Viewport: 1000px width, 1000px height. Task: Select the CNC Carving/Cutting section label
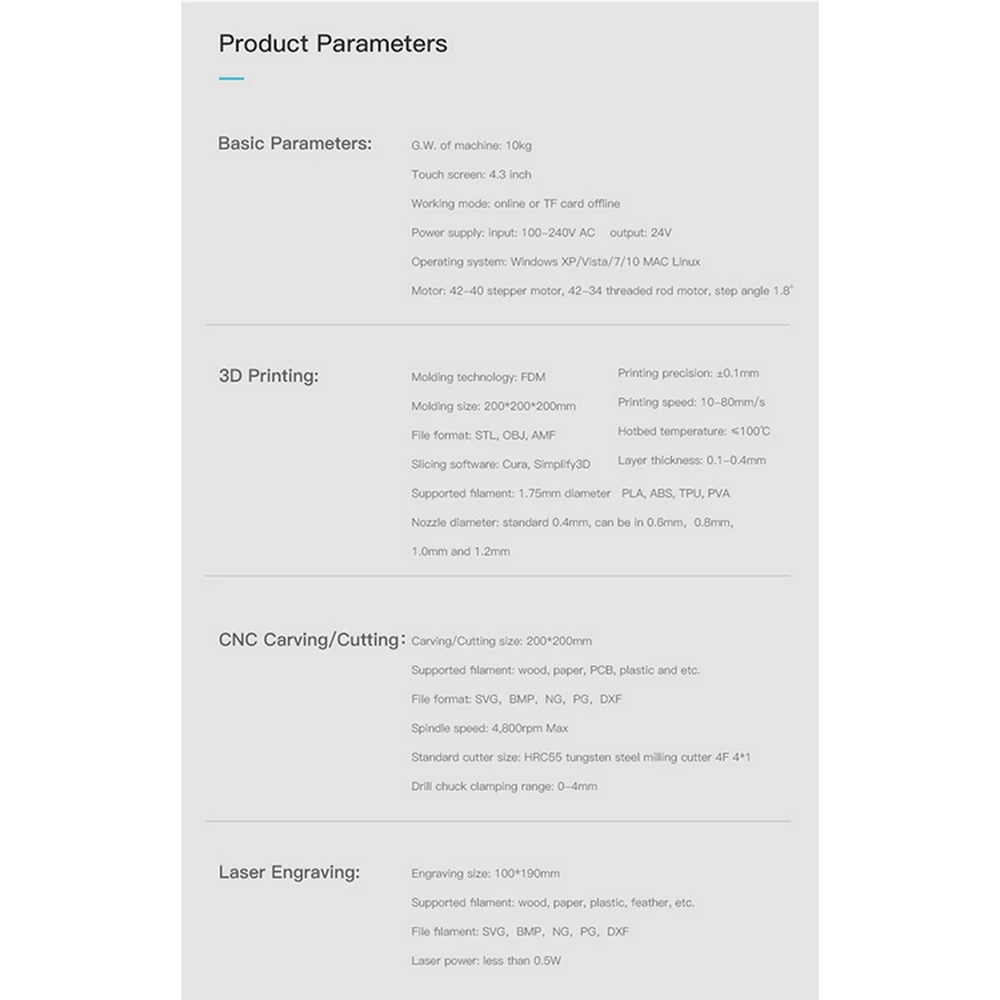pyautogui.click(x=312, y=640)
